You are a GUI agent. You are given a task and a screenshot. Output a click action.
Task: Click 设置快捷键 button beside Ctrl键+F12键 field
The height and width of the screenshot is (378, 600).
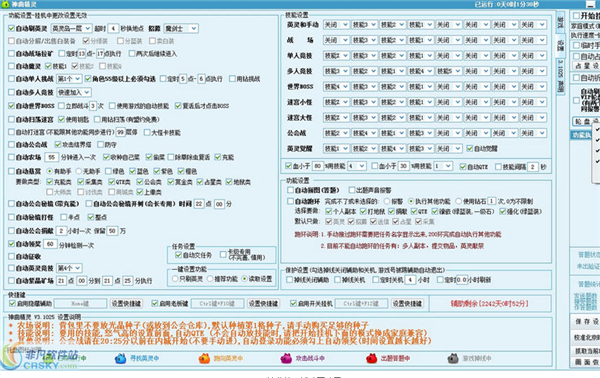point(407,304)
